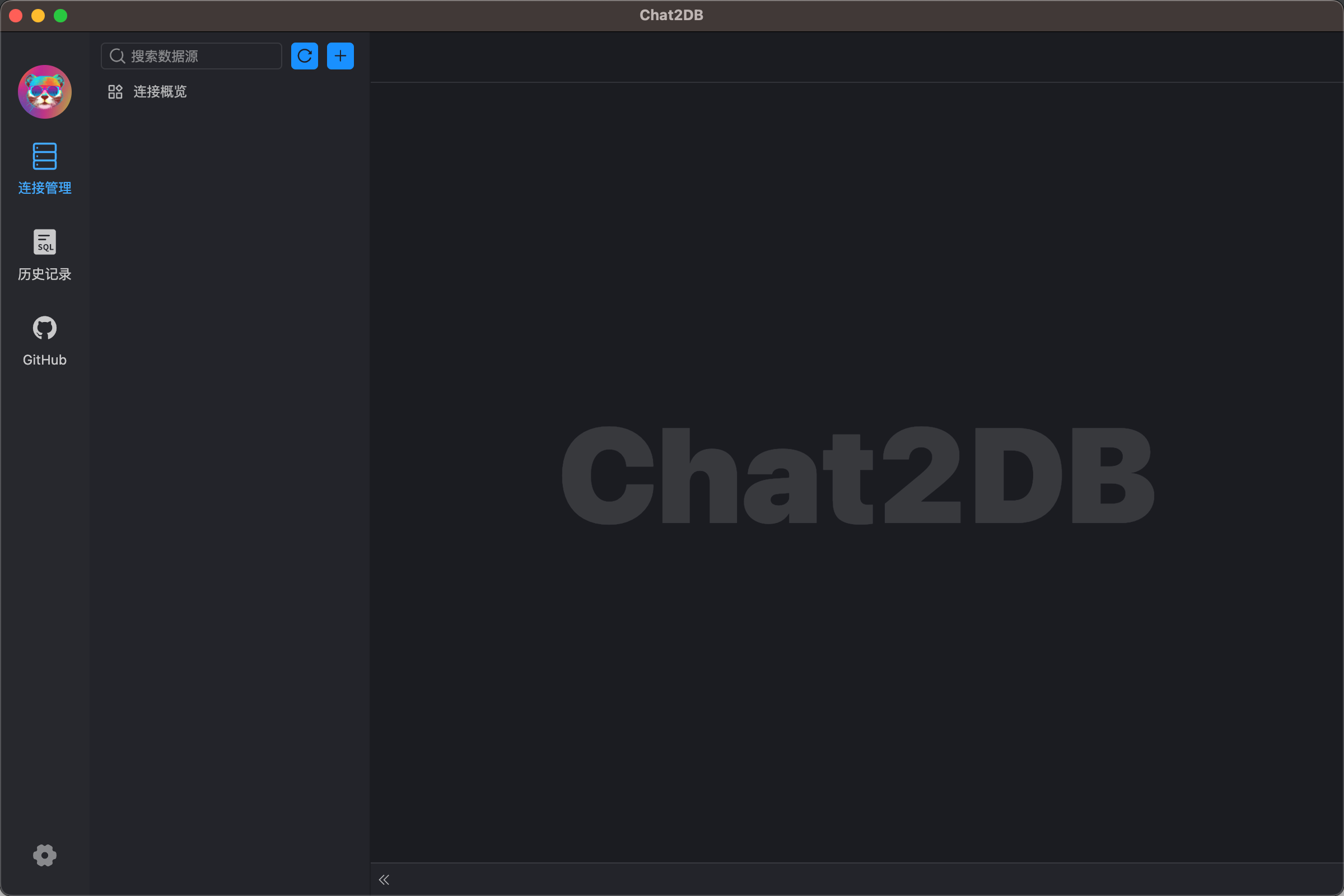Click the plus icon next to refresh
The height and width of the screenshot is (896, 1344).
tap(340, 55)
